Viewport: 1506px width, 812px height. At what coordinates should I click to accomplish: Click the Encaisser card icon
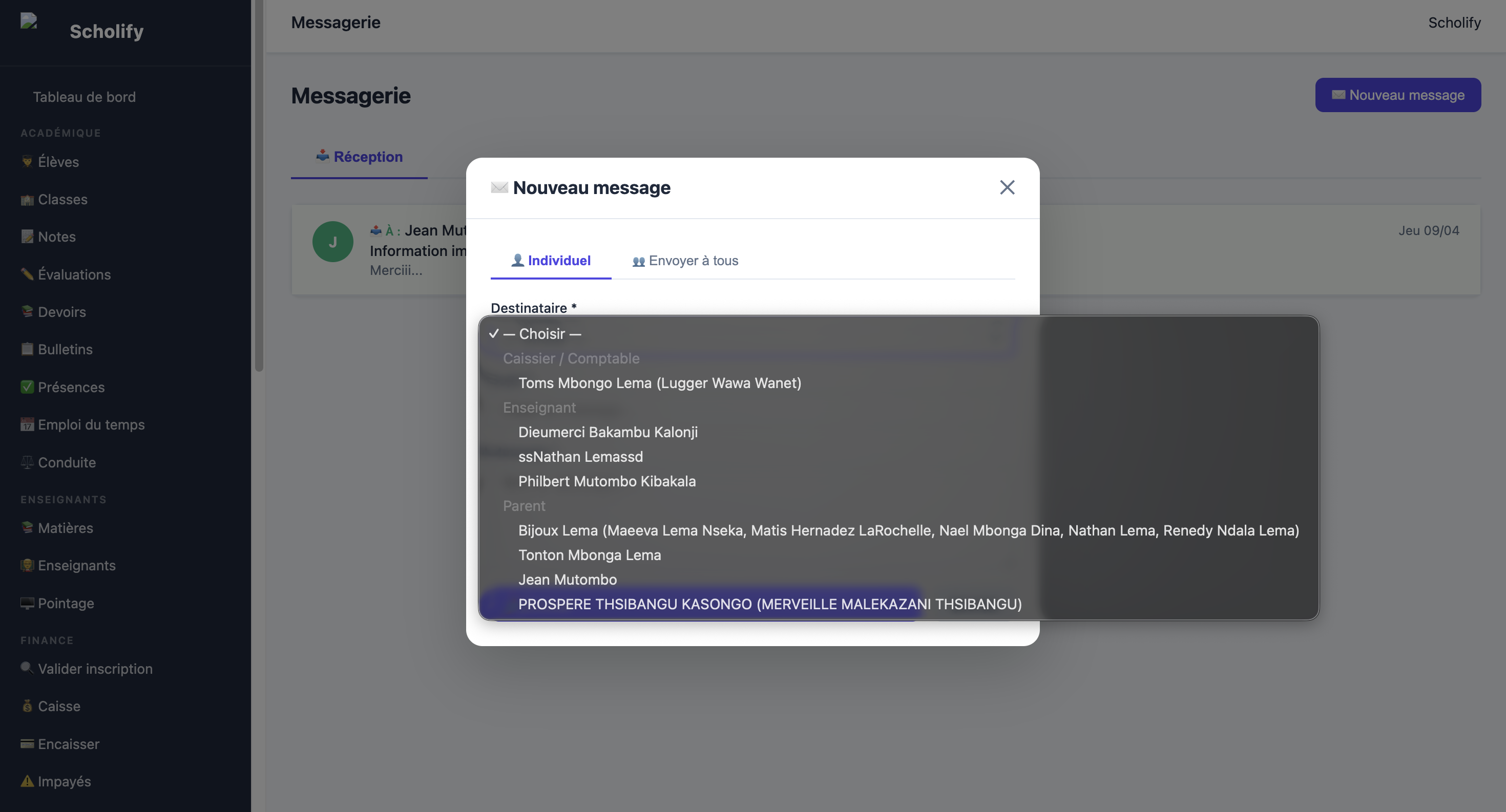(27, 744)
